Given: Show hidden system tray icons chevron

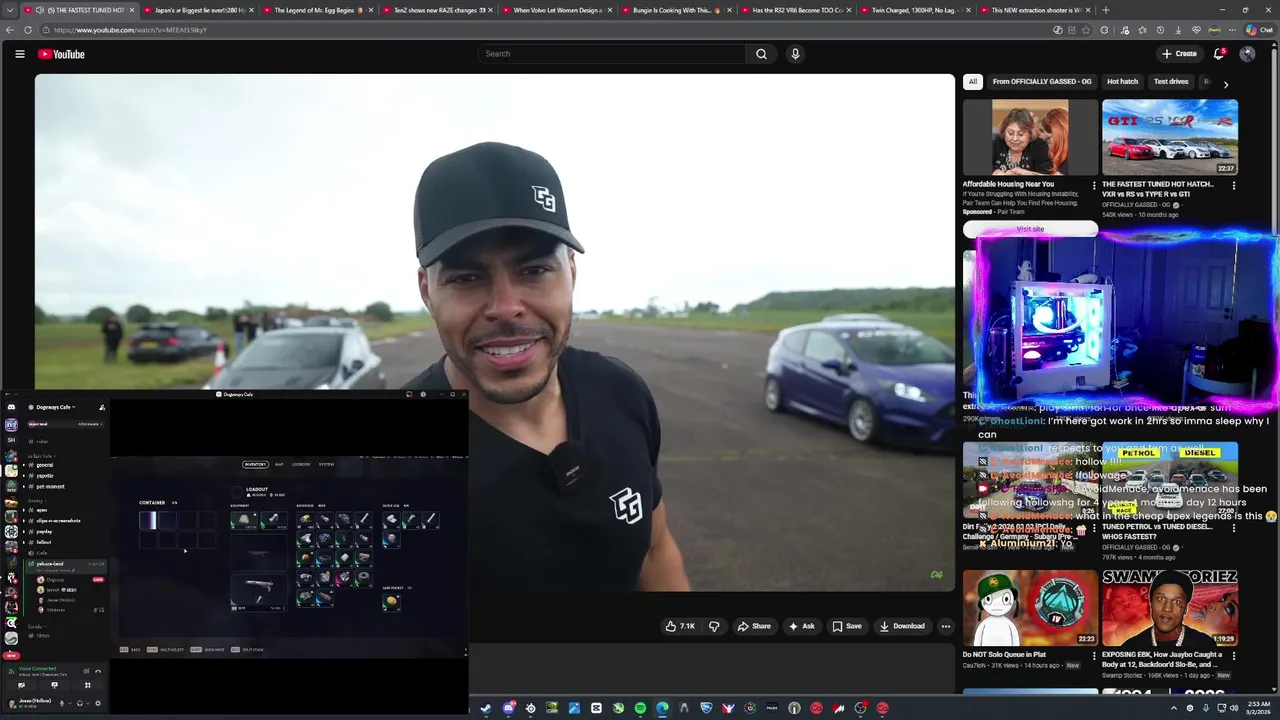Looking at the screenshot, I should [x=1174, y=708].
